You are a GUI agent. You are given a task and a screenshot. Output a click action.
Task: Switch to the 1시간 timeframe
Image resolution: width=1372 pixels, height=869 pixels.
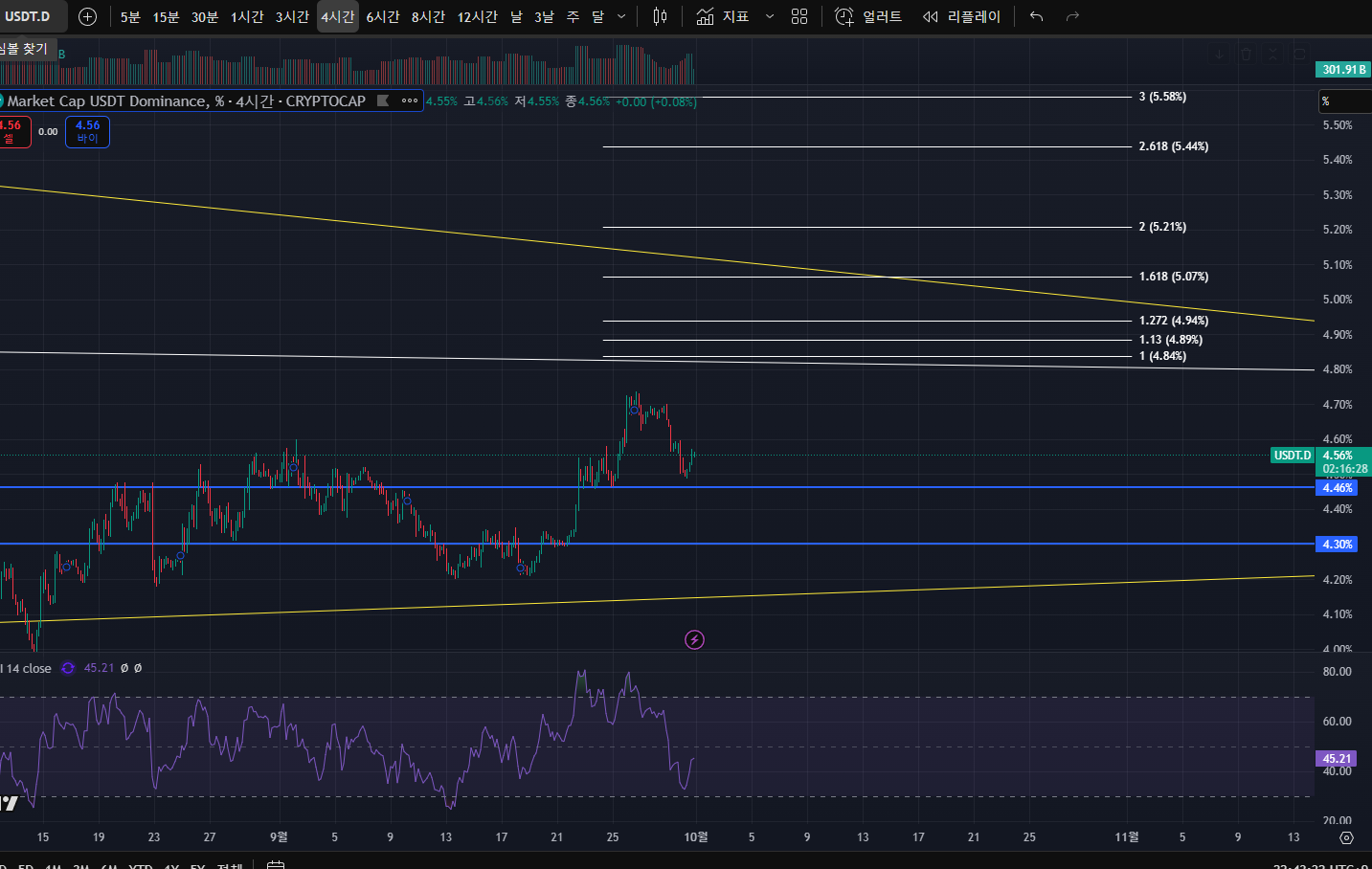click(x=246, y=16)
